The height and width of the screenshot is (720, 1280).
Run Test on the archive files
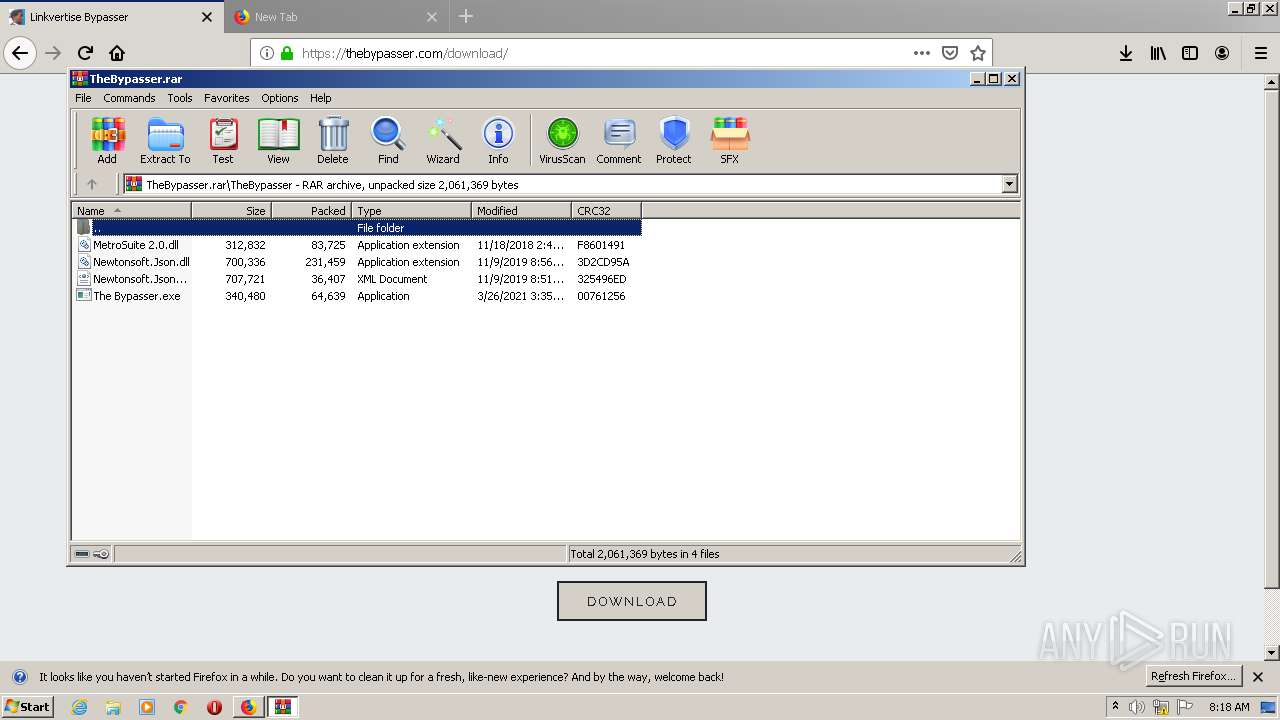pyautogui.click(x=223, y=140)
